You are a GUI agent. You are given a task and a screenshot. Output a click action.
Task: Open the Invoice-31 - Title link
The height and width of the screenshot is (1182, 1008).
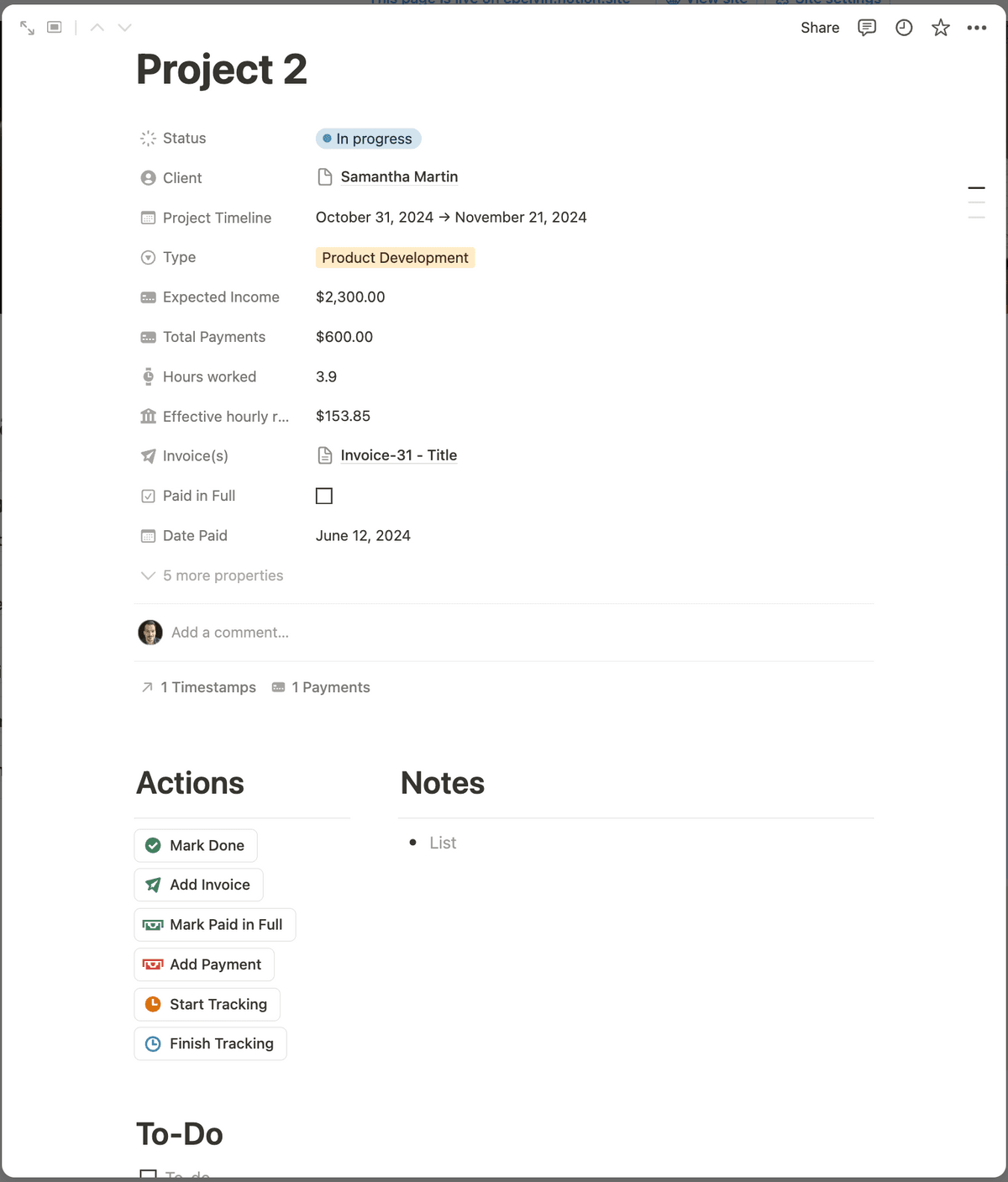pyautogui.click(x=399, y=455)
